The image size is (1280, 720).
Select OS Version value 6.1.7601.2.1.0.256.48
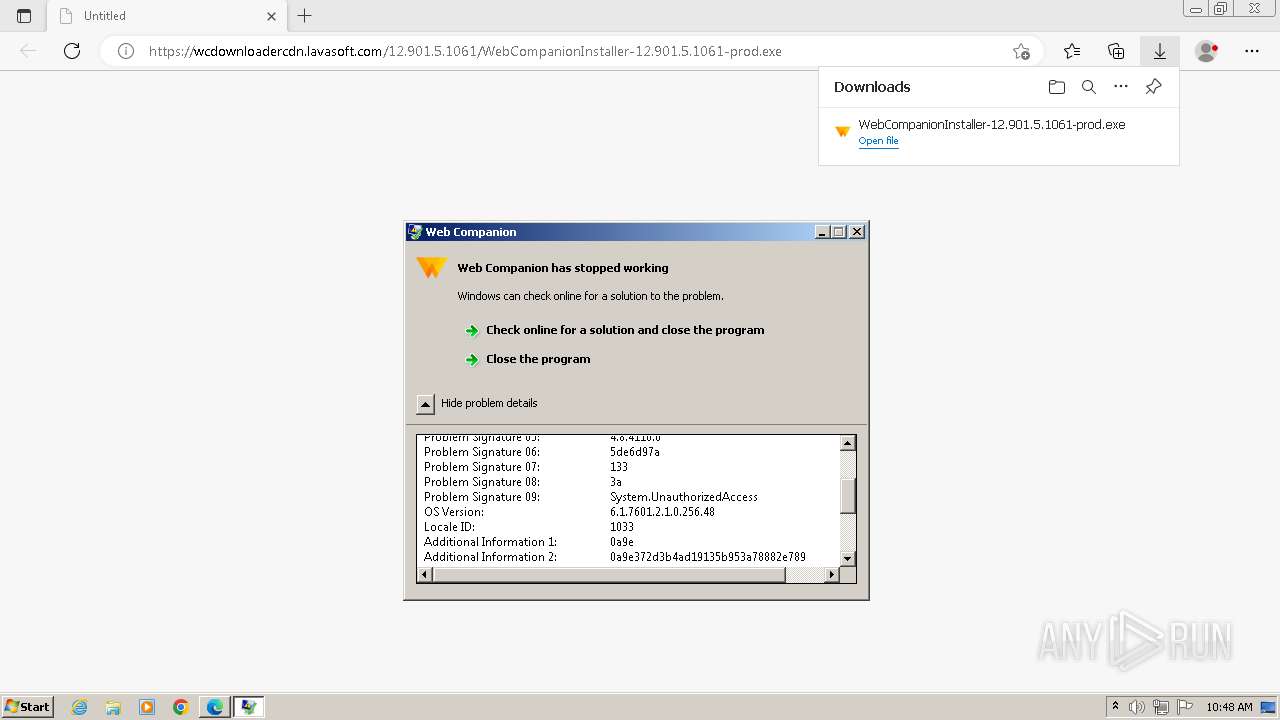pos(662,512)
